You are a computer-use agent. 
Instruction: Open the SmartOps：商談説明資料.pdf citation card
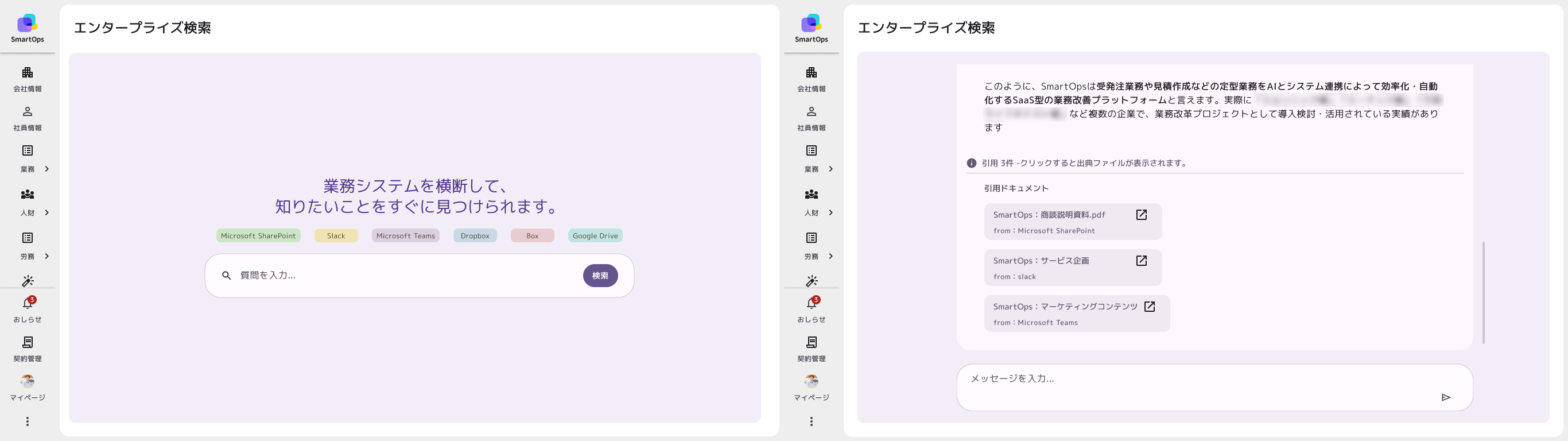[x=1073, y=222]
